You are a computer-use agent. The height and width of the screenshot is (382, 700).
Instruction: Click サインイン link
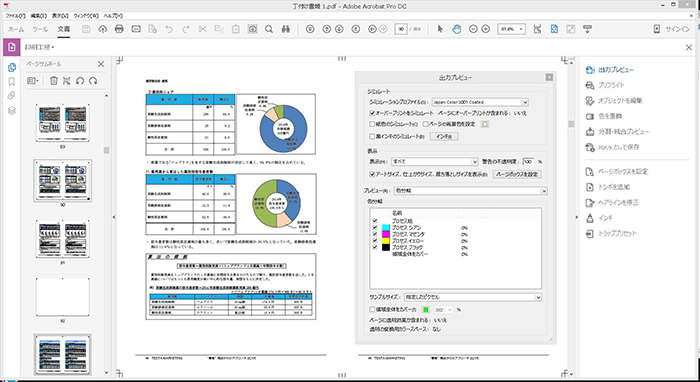click(678, 29)
